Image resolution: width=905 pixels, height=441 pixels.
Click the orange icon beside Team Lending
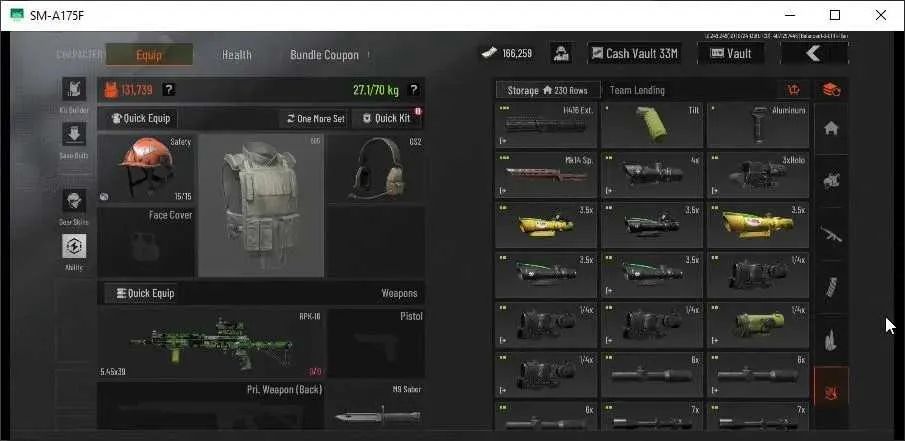point(795,89)
